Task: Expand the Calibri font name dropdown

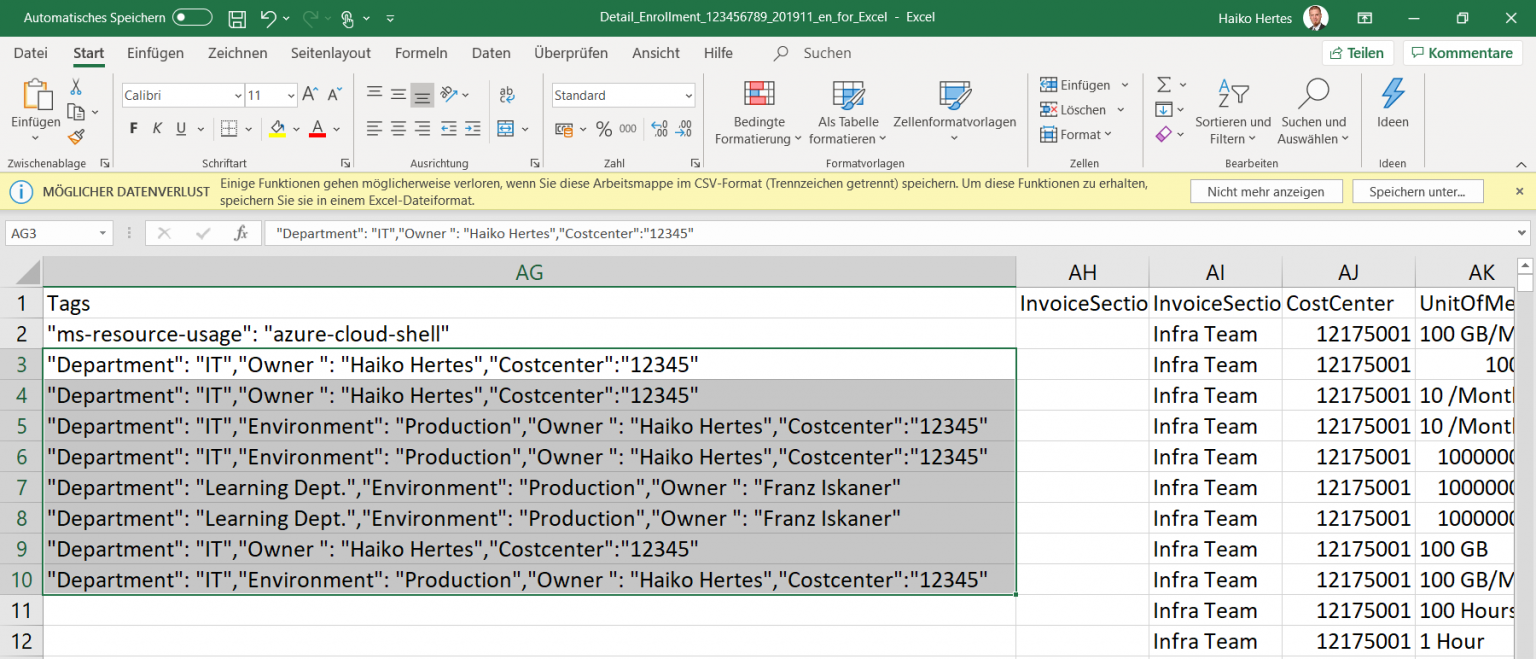Action: pos(237,96)
